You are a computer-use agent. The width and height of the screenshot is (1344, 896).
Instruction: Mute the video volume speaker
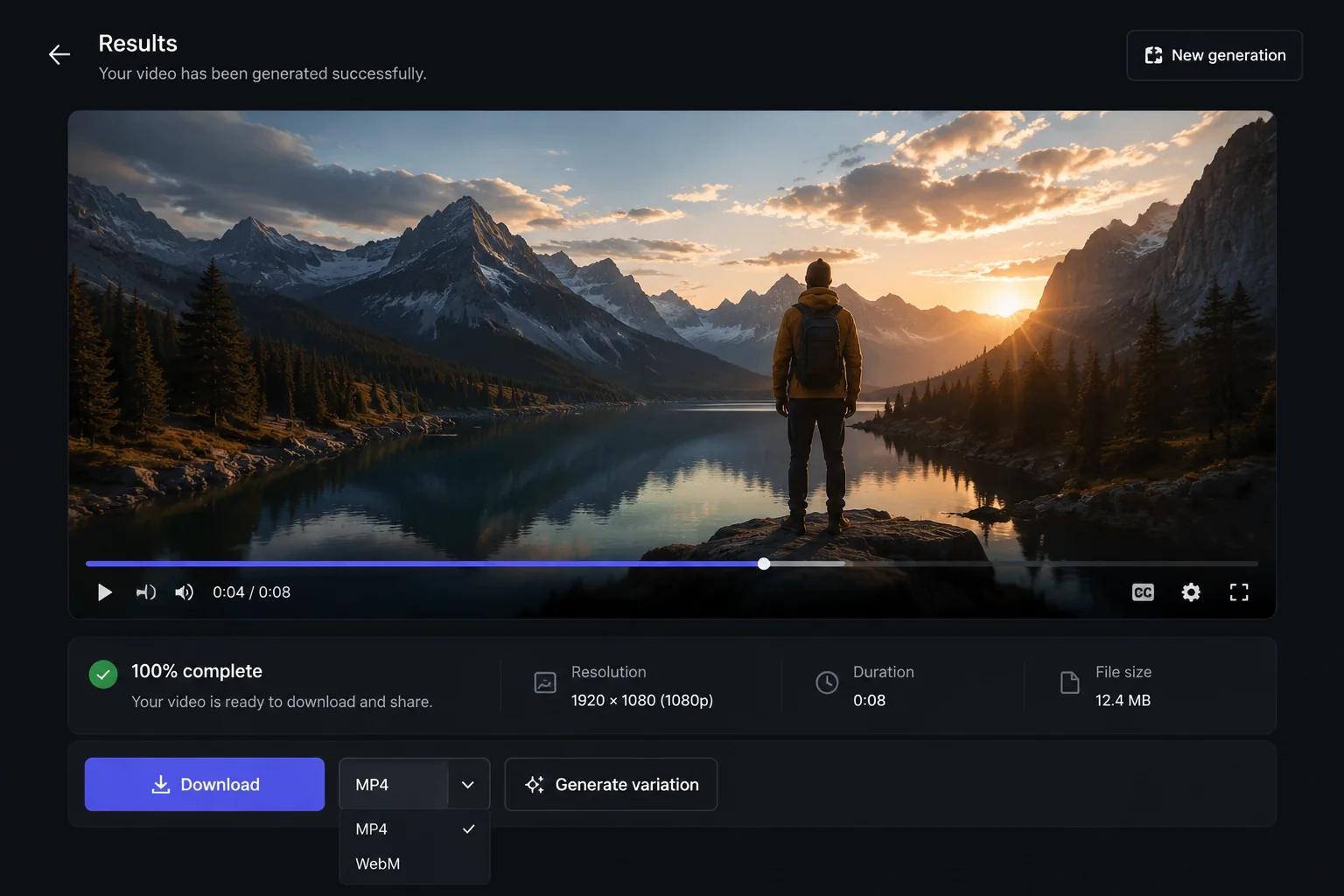pyautogui.click(x=184, y=592)
